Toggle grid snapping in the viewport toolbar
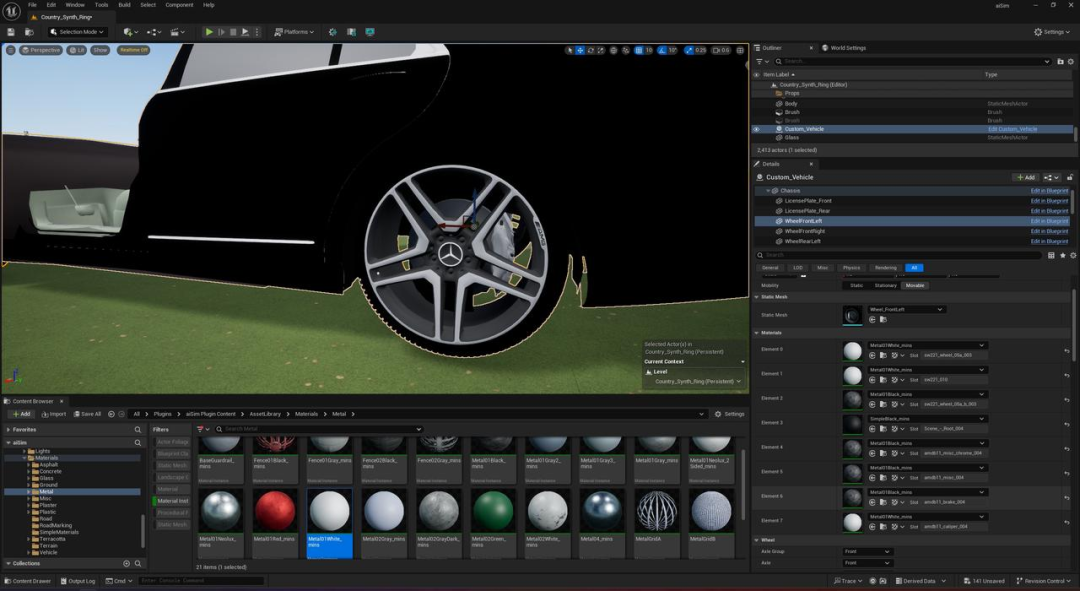 point(638,50)
